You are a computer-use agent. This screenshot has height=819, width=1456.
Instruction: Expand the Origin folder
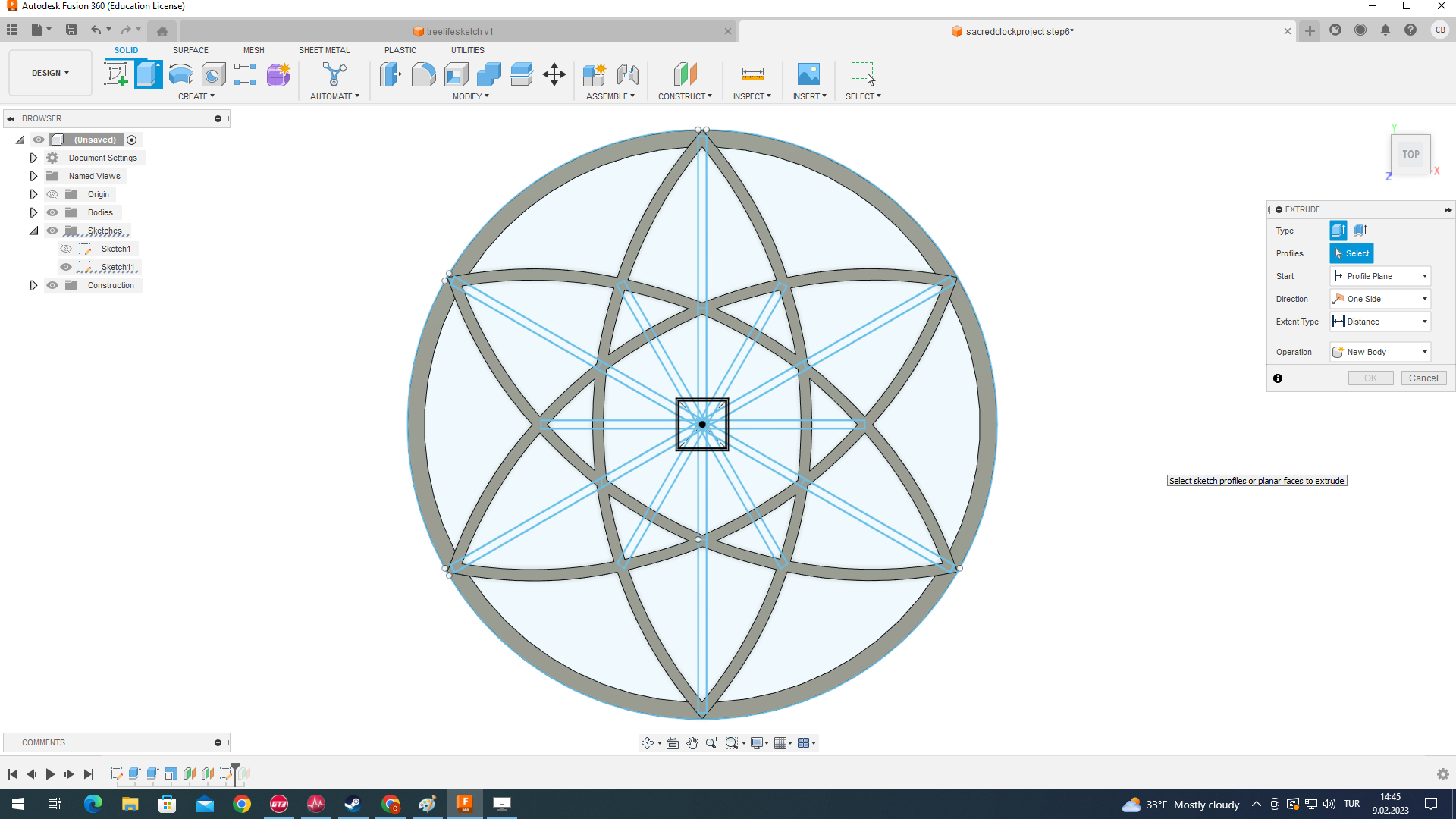[x=33, y=194]
